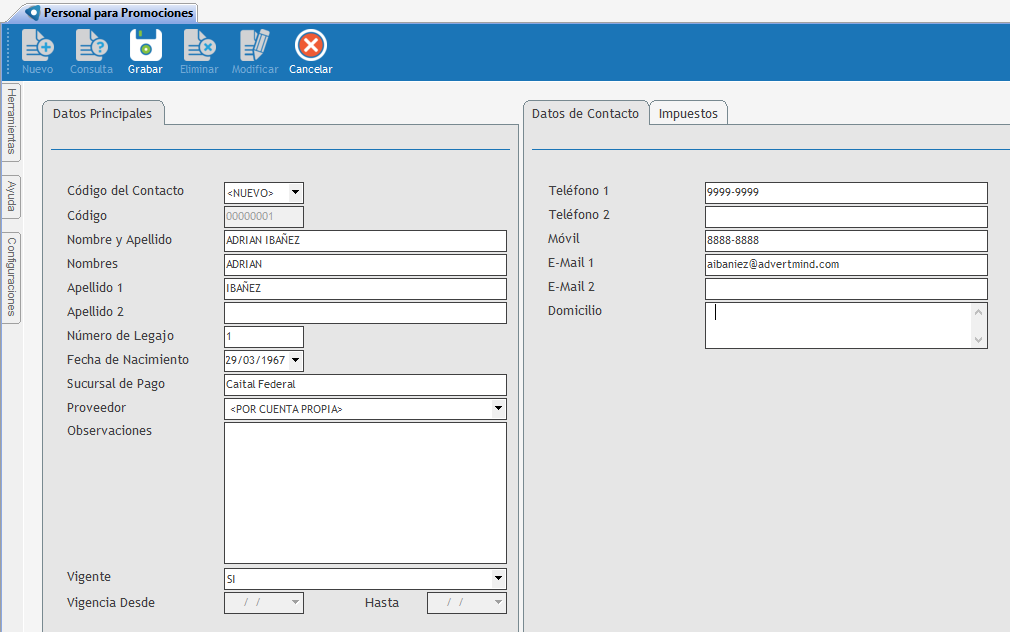This screenshot has height=632, width=1010.
Task: Select the Datos de Contacto tab
Action: coord(585,114)
